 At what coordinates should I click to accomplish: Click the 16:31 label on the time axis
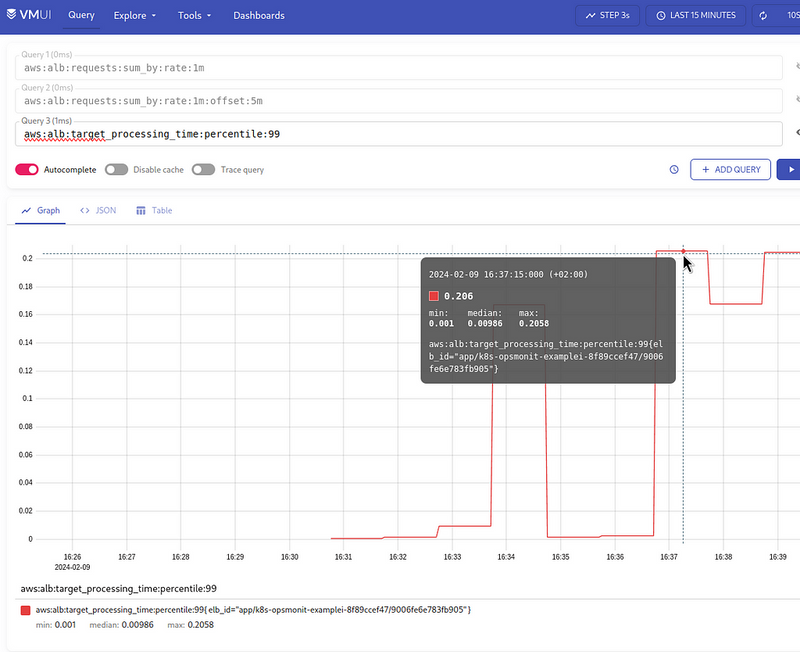(343, 557)
